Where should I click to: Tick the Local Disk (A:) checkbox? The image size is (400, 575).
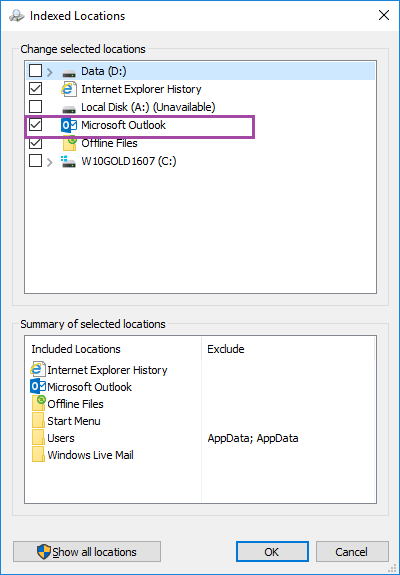coord(36,107)
